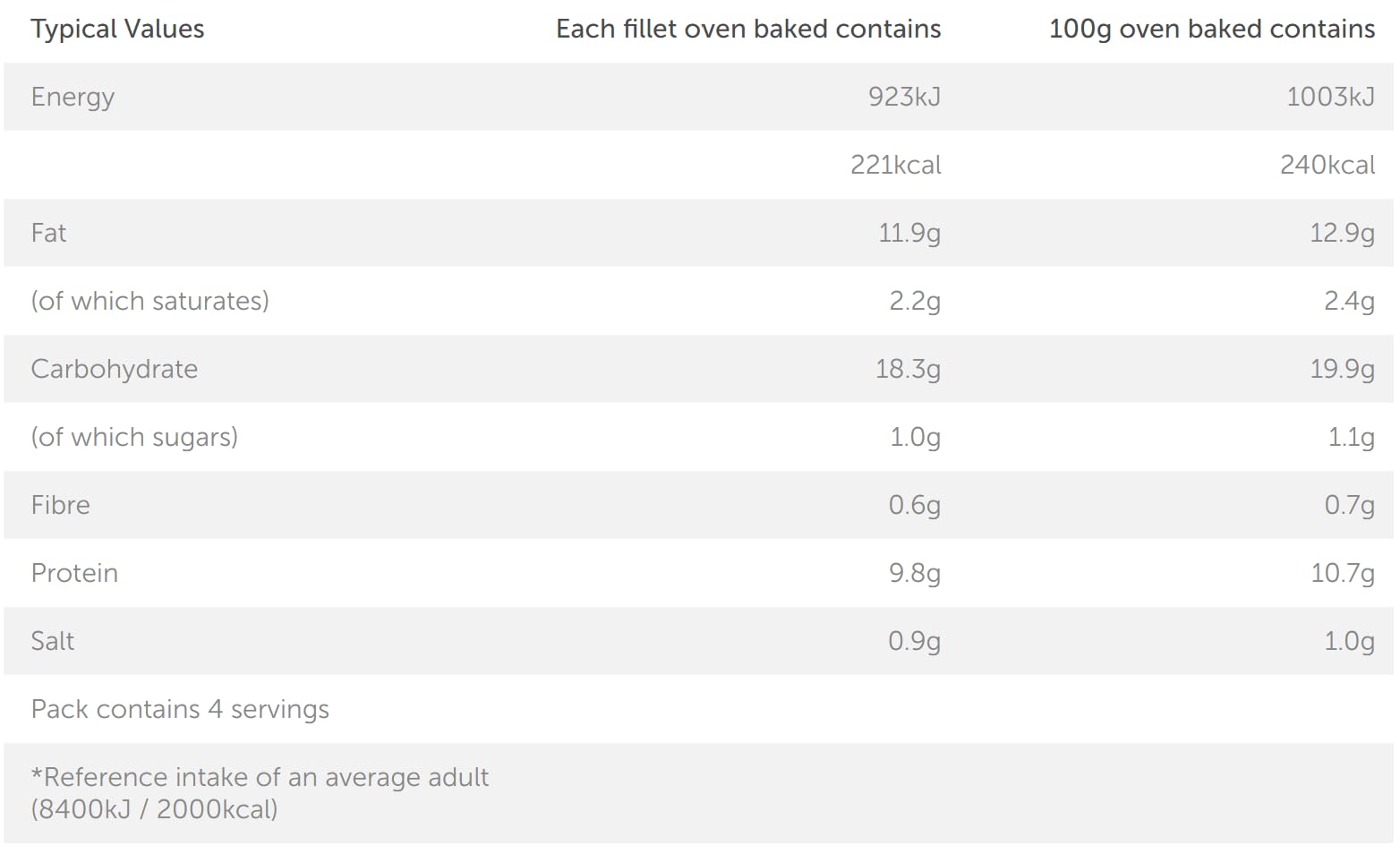Click the 923kJ energy value
Screen dimensions: 1400x863
[x=904, y=97]
